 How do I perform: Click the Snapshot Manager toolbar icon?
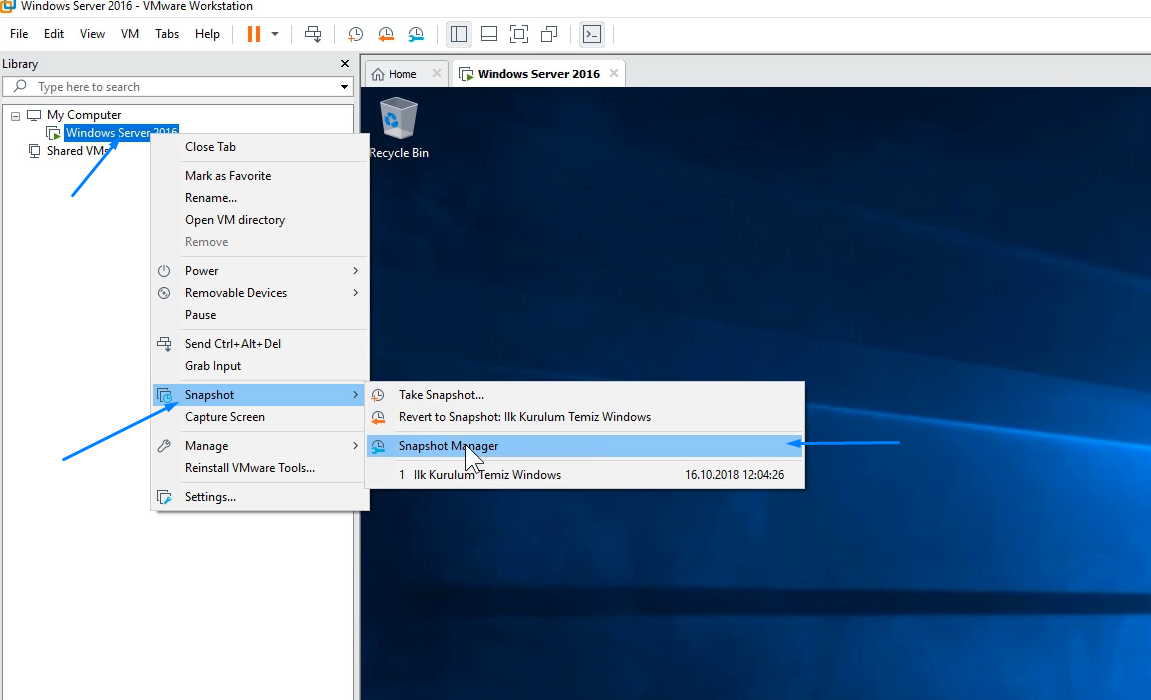click(416, 34)
